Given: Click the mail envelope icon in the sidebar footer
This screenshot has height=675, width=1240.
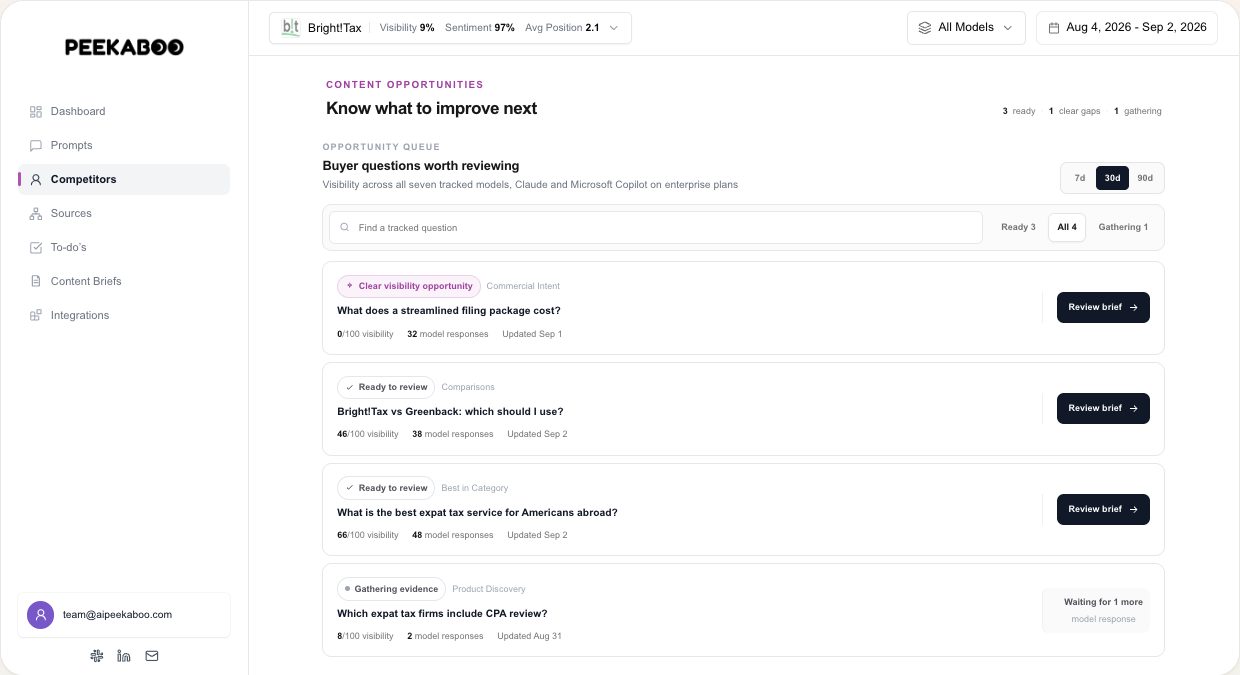Looking at the screenshot, I should (152, 656).
